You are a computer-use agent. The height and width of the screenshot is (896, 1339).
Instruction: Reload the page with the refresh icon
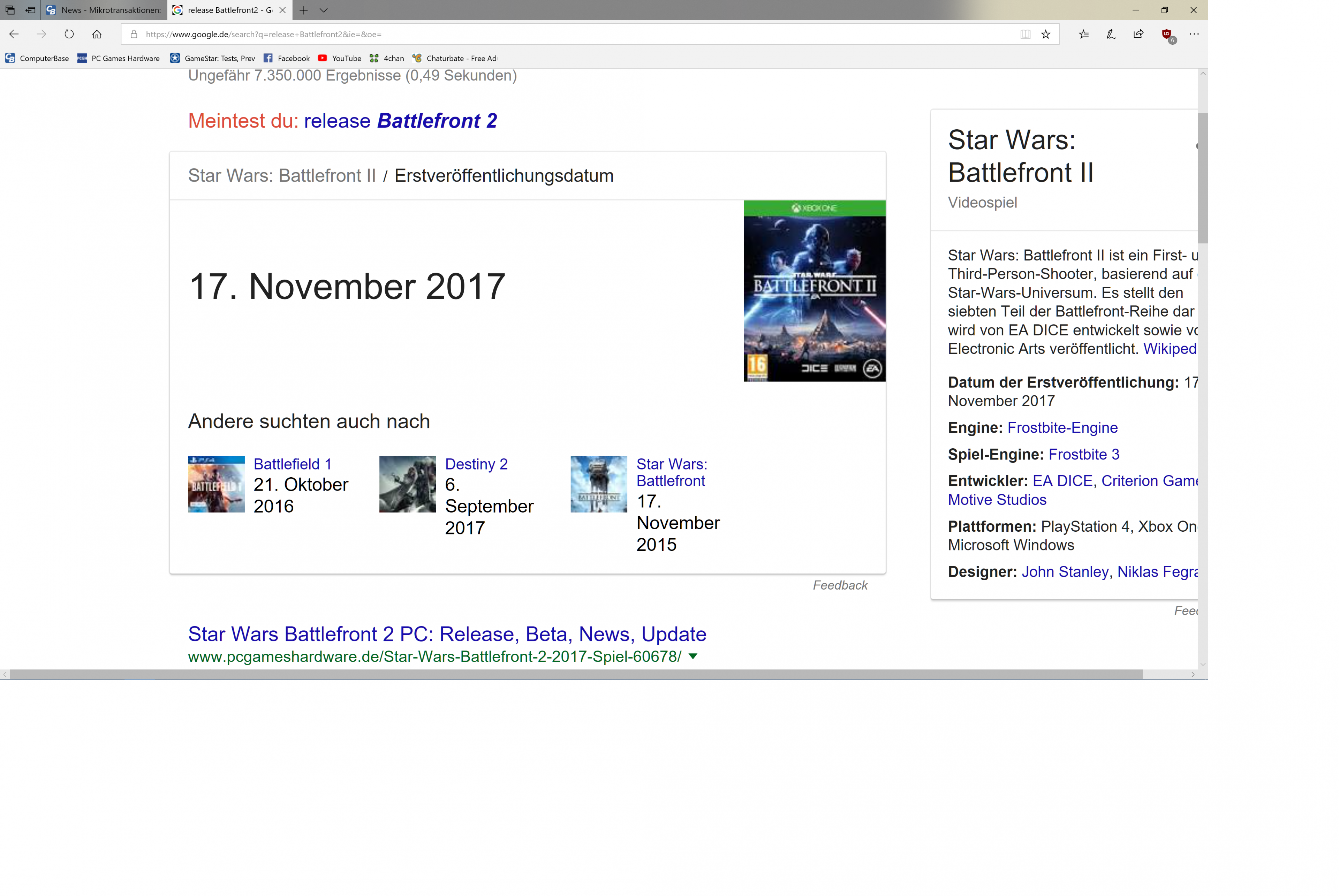pyautogui.click(x=69, y=34)
